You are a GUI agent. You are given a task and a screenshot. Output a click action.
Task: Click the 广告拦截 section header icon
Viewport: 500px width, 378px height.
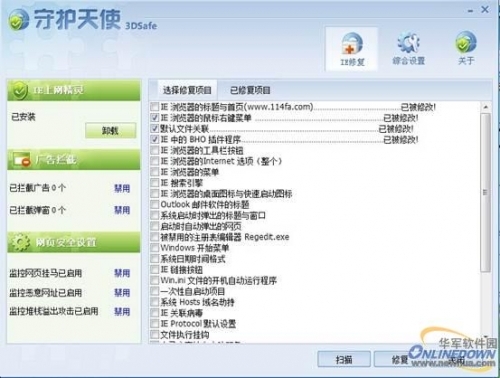[21, 160]
